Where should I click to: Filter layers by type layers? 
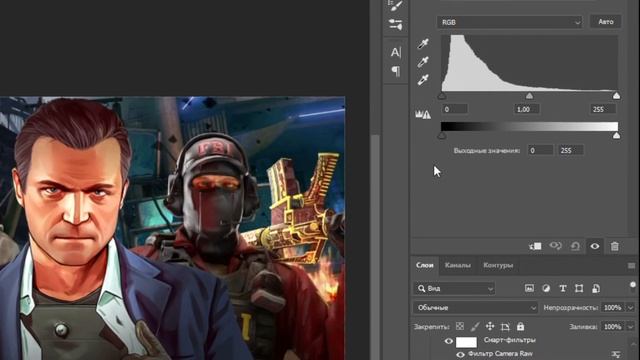(562, 288)
